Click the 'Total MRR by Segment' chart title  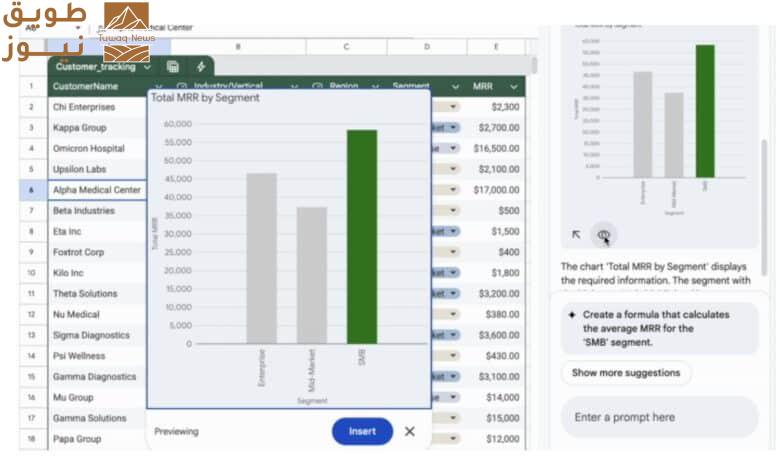coord(205,98)
